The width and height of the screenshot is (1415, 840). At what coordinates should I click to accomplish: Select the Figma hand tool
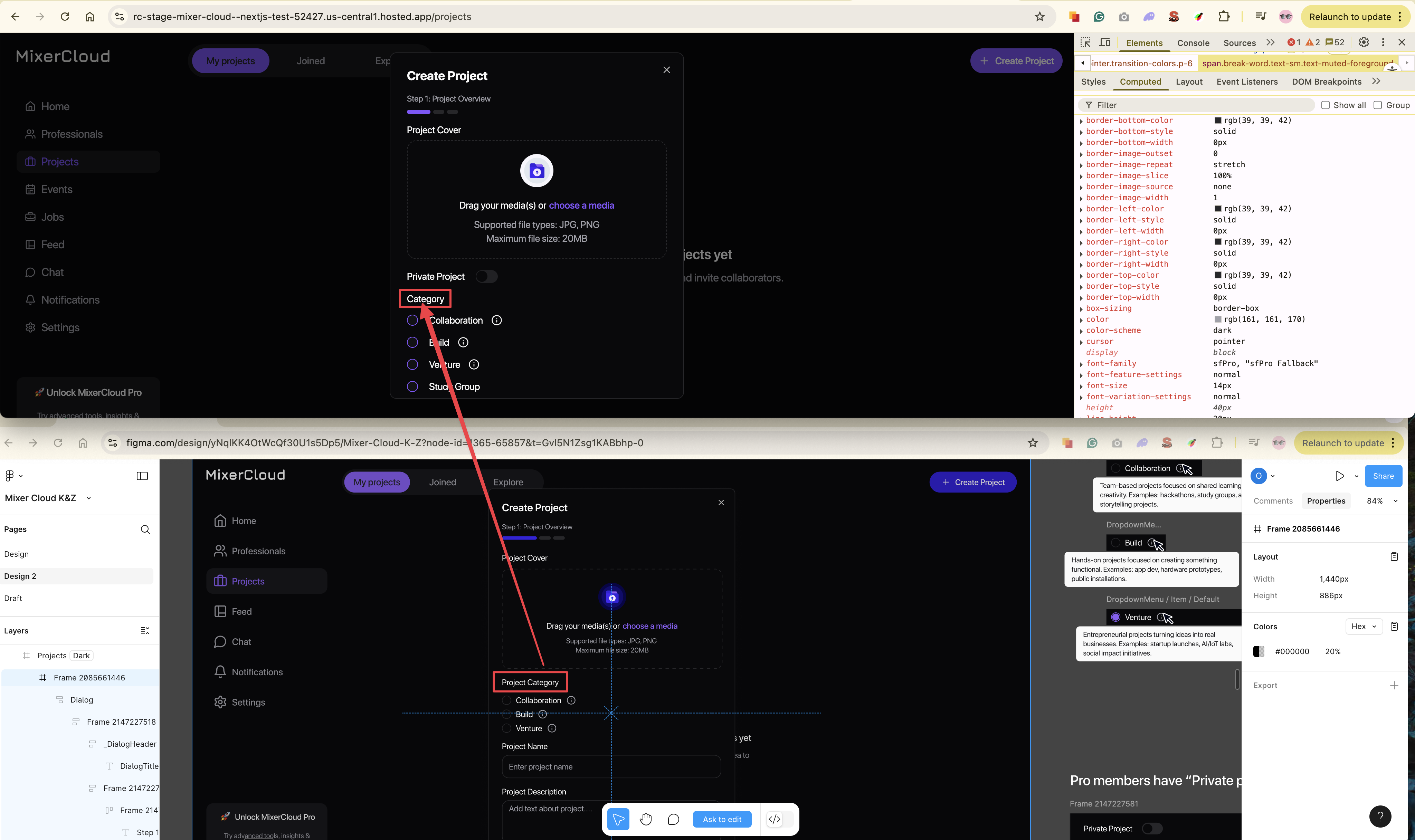pos(646,819)
